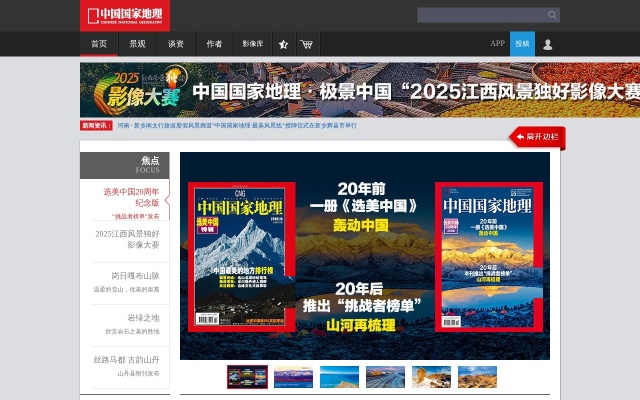Go to the 影像库 section
Screen dimensions: 640x400
tap(253, 44)
